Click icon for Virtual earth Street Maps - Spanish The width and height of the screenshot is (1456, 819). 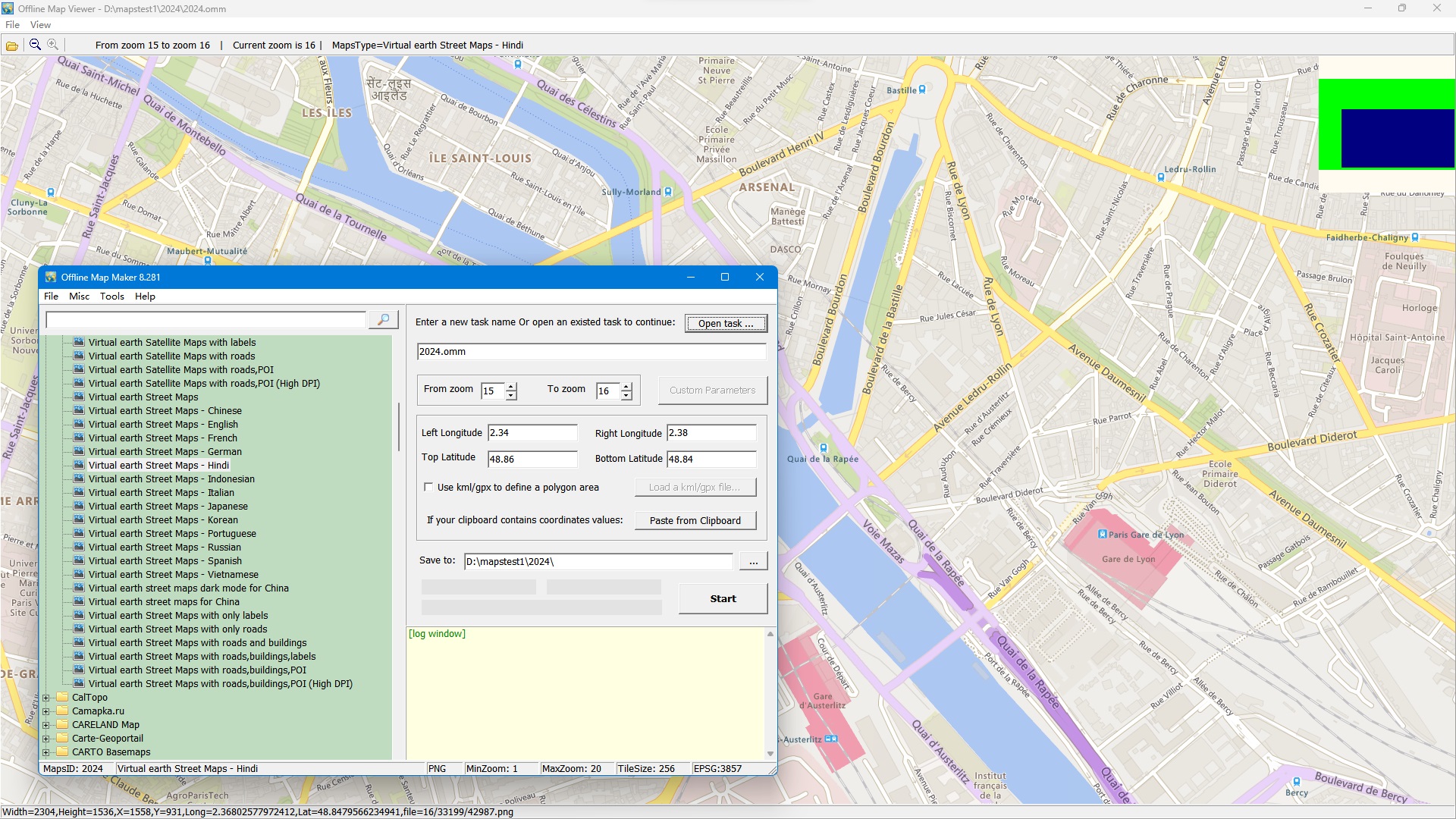(x=79, y=560)
